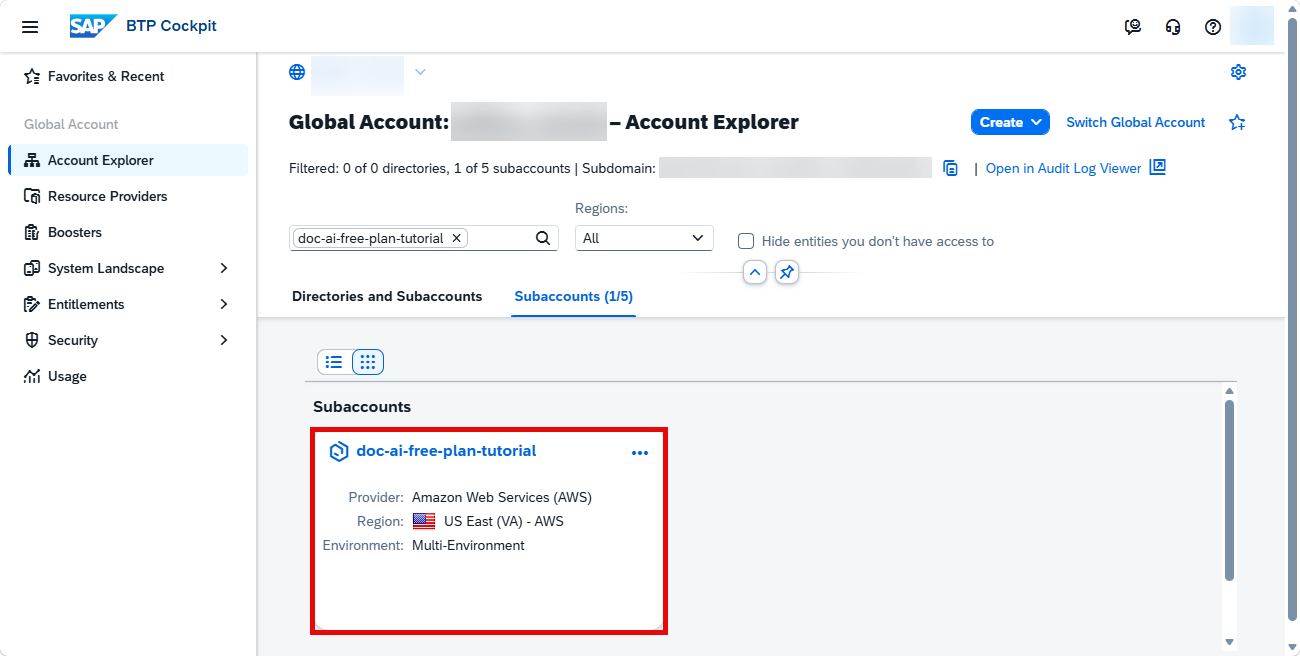This screenshot has height=656, width=1300.
Task: Open the Regions dropdown
Action: point(644,238)
